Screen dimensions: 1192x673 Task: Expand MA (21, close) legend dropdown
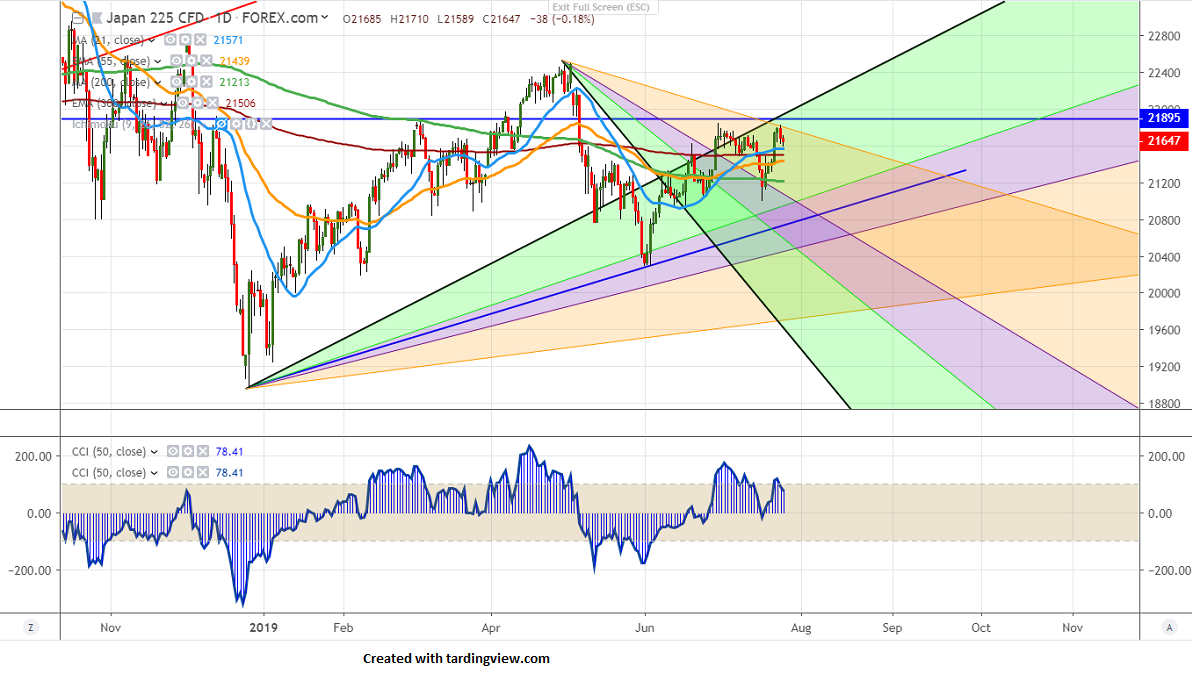[x=152, y=40]
